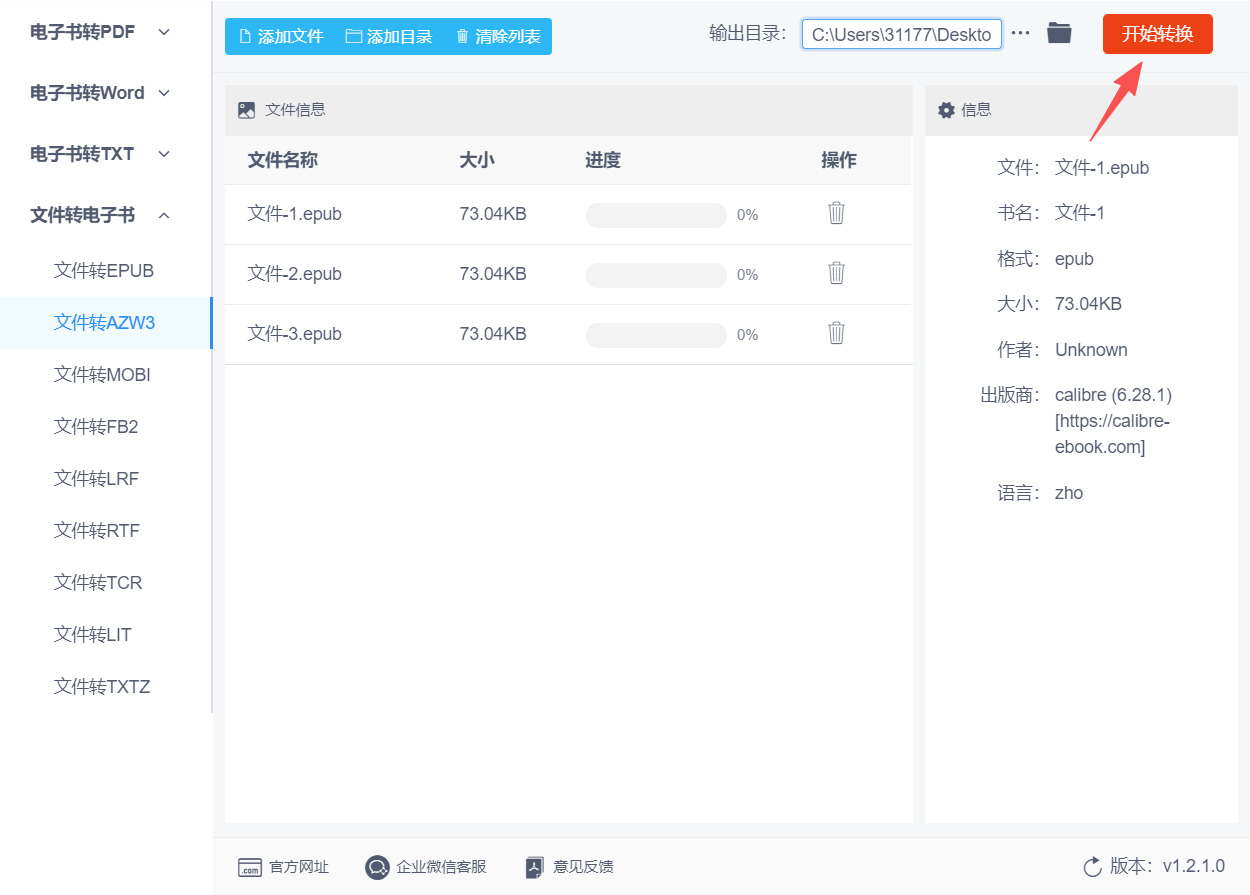Open the output folder icon

[x=1059, y=33]
